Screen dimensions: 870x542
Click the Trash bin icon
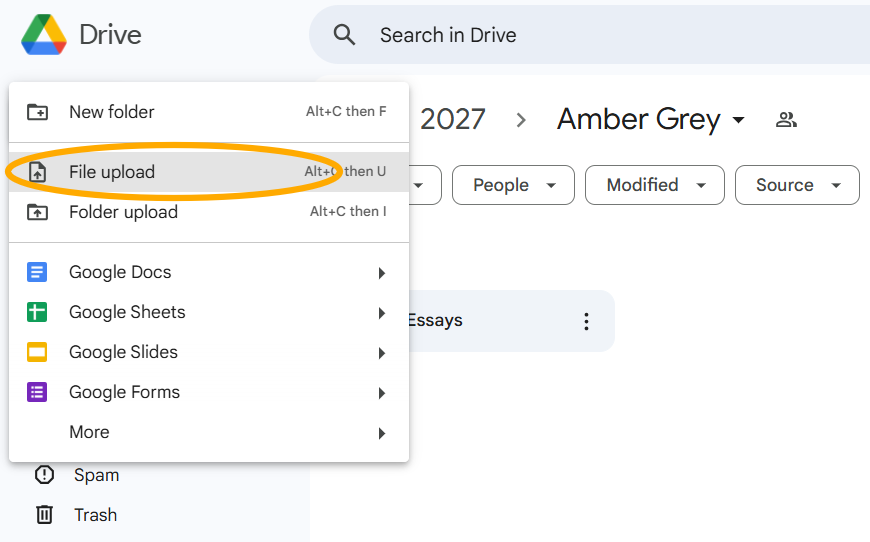click(x=44, y=515)
